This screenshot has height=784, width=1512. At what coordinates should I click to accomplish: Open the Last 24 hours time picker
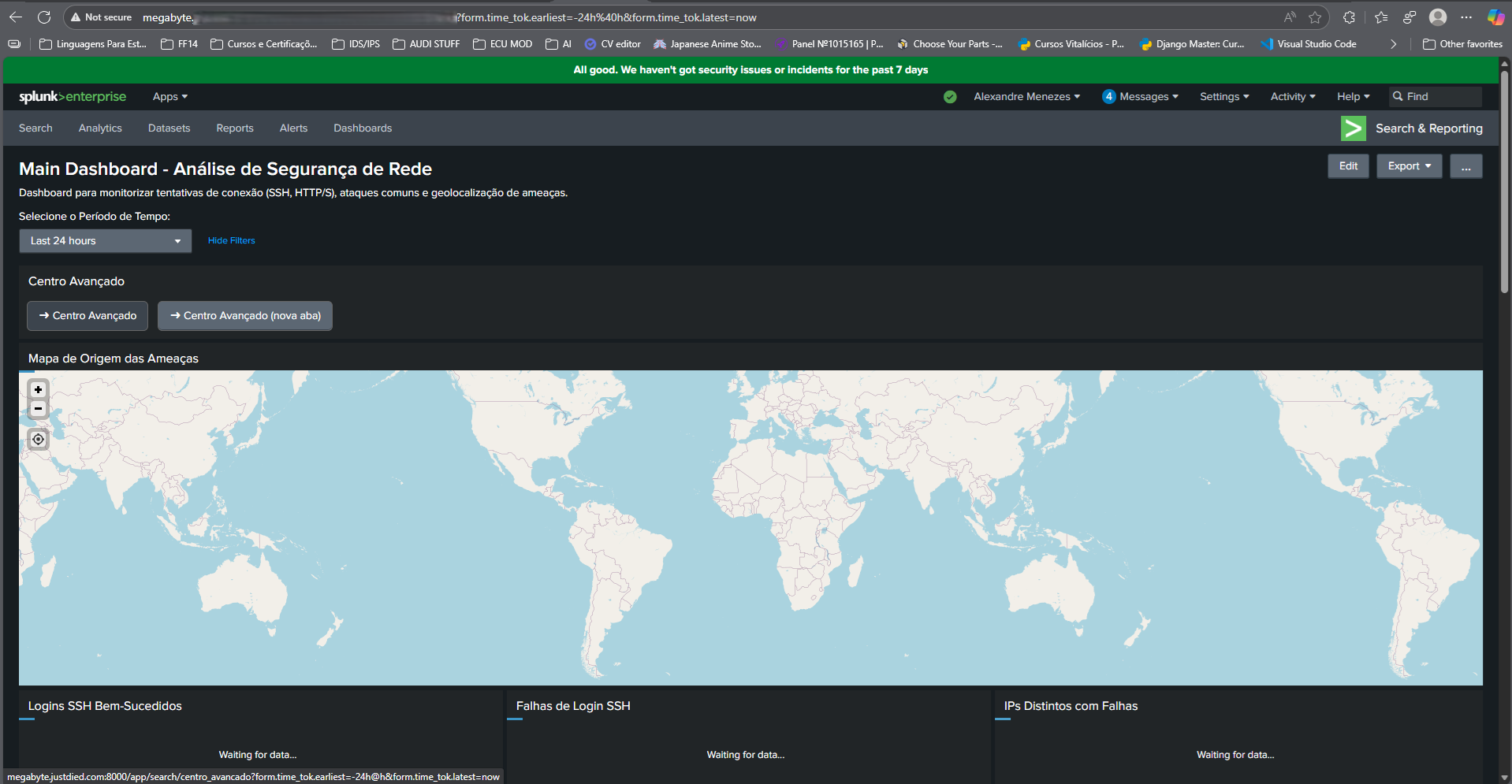point(105,240)
